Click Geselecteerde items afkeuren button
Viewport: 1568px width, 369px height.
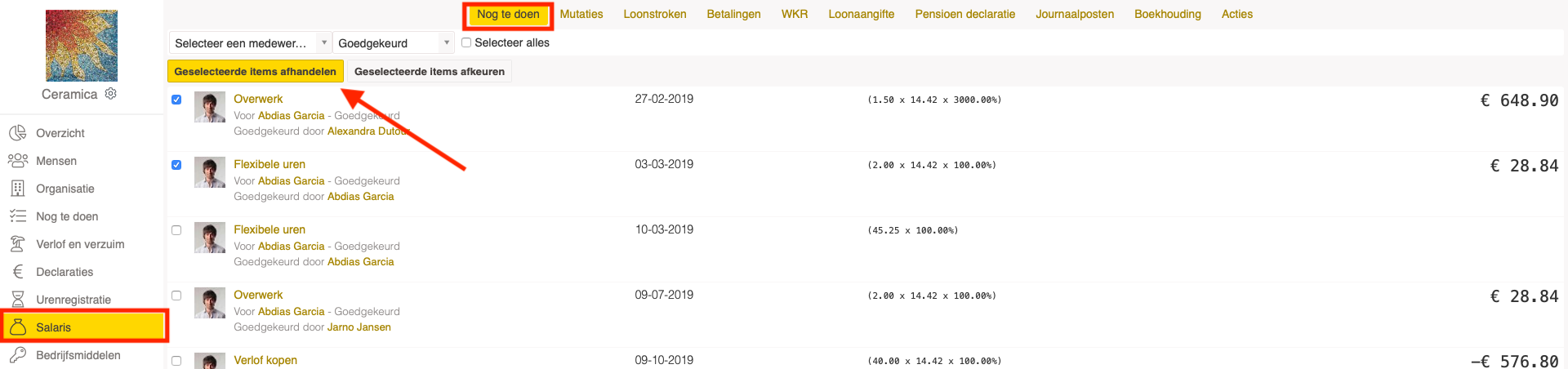(x=430, y=72)
